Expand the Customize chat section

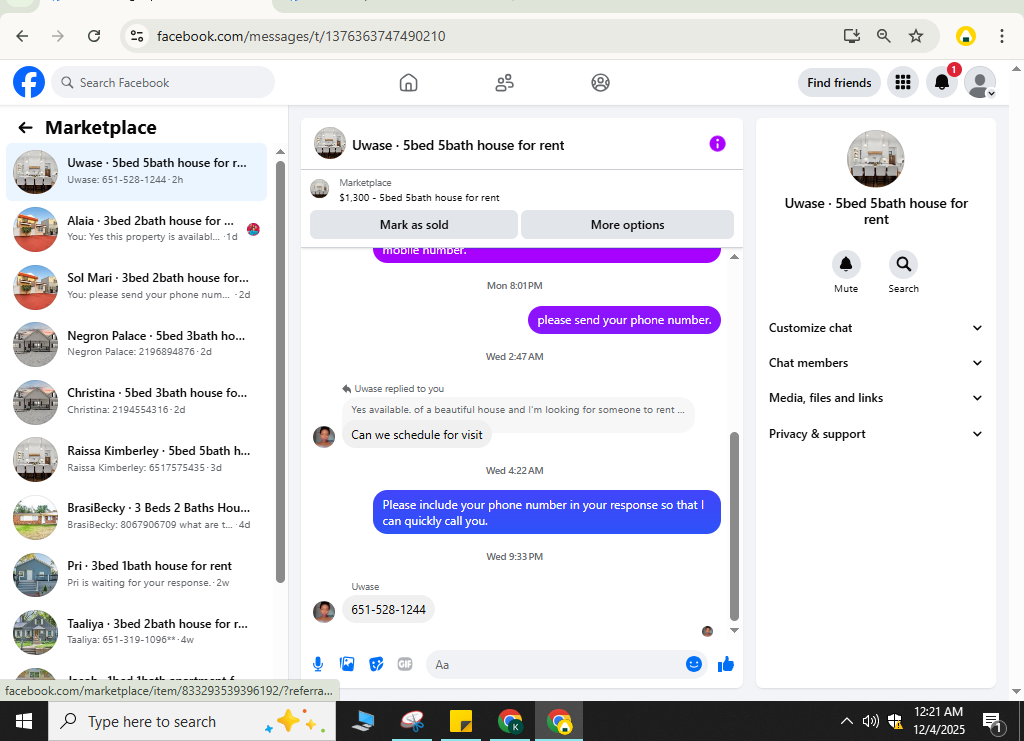(875, 328)
